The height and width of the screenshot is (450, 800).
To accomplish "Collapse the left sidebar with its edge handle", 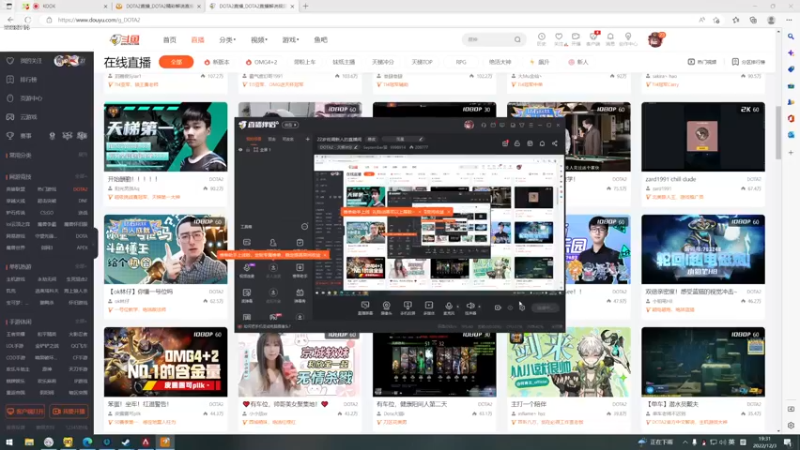I will coord(95,242).
